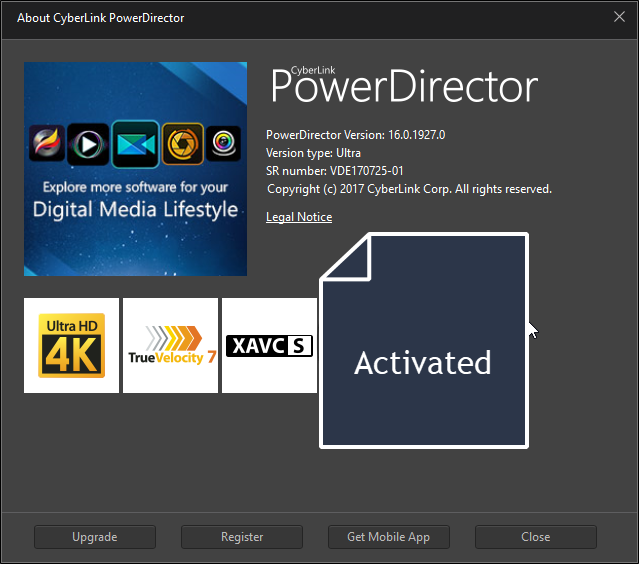Click the TrueVelocity 7 badge
Viewport: 639px width, 564px height.
pyautogui.click(x=170, y=346)
